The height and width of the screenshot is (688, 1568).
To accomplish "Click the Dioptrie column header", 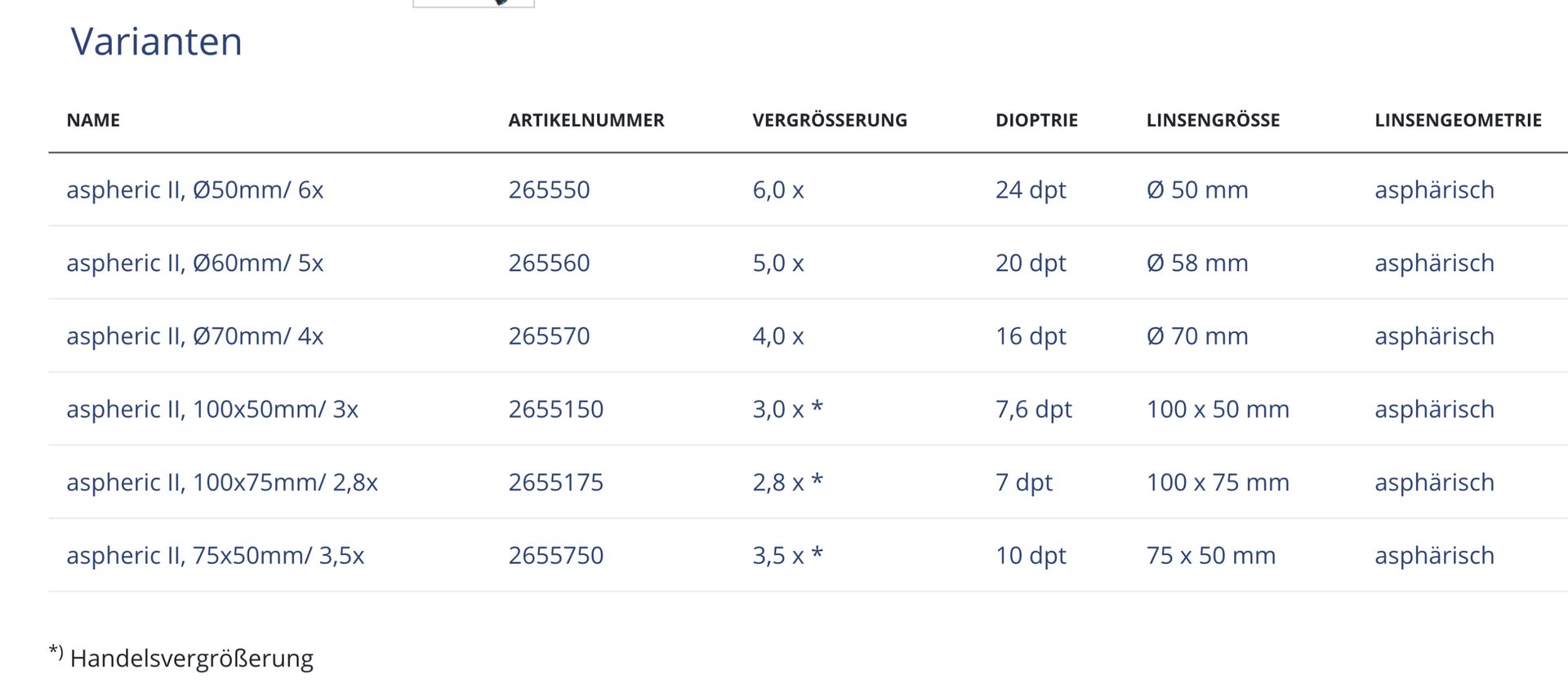I will point(1036,121).
